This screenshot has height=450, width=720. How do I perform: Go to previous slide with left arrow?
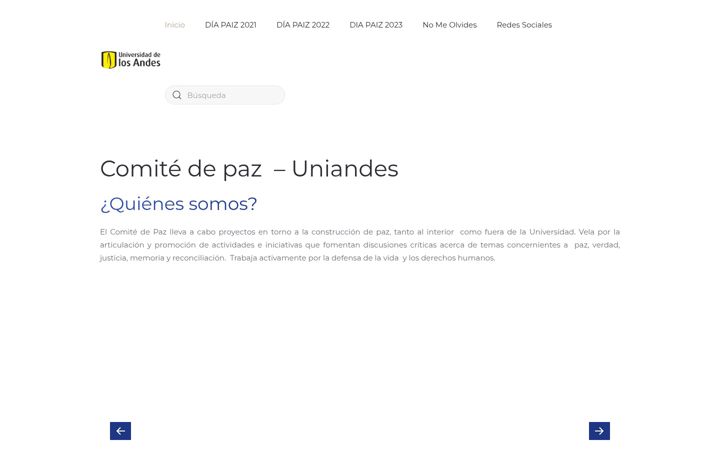120,431
